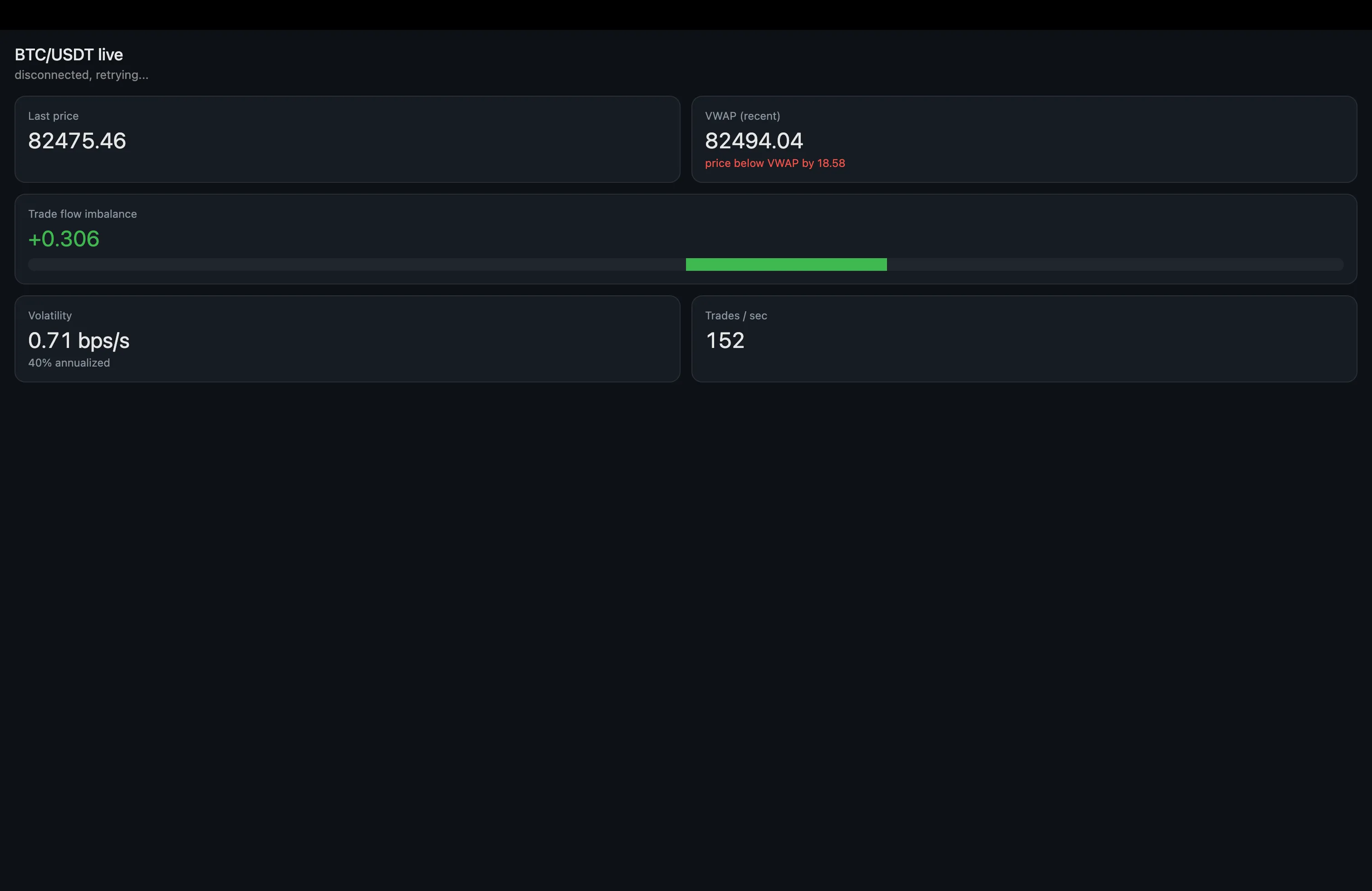1372x891 pixels.
Task: Select the Volatility label
Action: click(x=50, y=315)
